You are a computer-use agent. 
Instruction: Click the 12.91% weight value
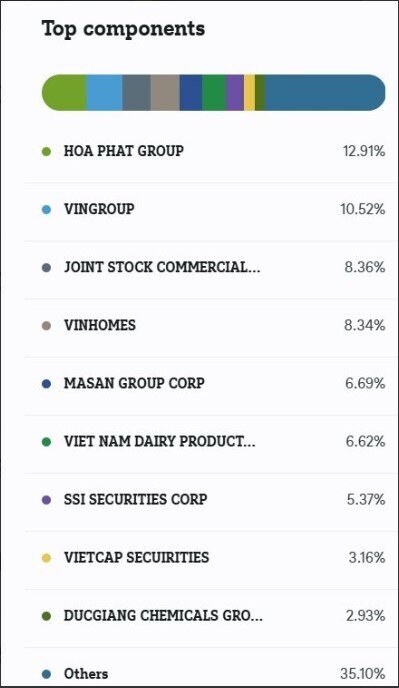pos(364,151)
